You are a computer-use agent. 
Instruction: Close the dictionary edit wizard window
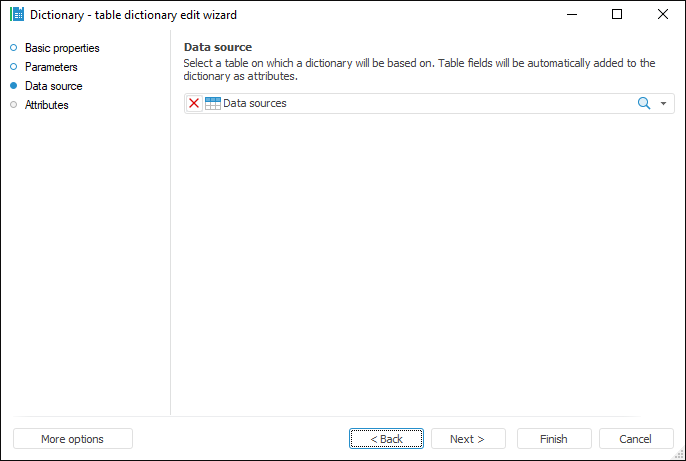663,15
